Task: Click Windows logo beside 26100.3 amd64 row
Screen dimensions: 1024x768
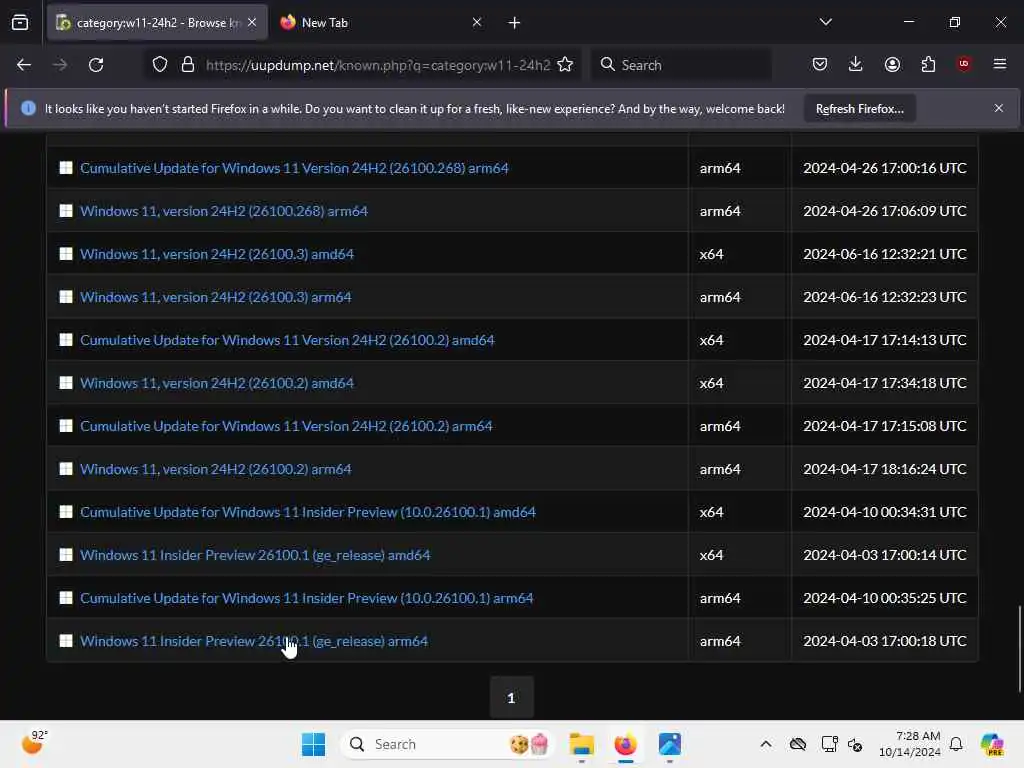Action: pyautogui.click(x=66, y=254)
